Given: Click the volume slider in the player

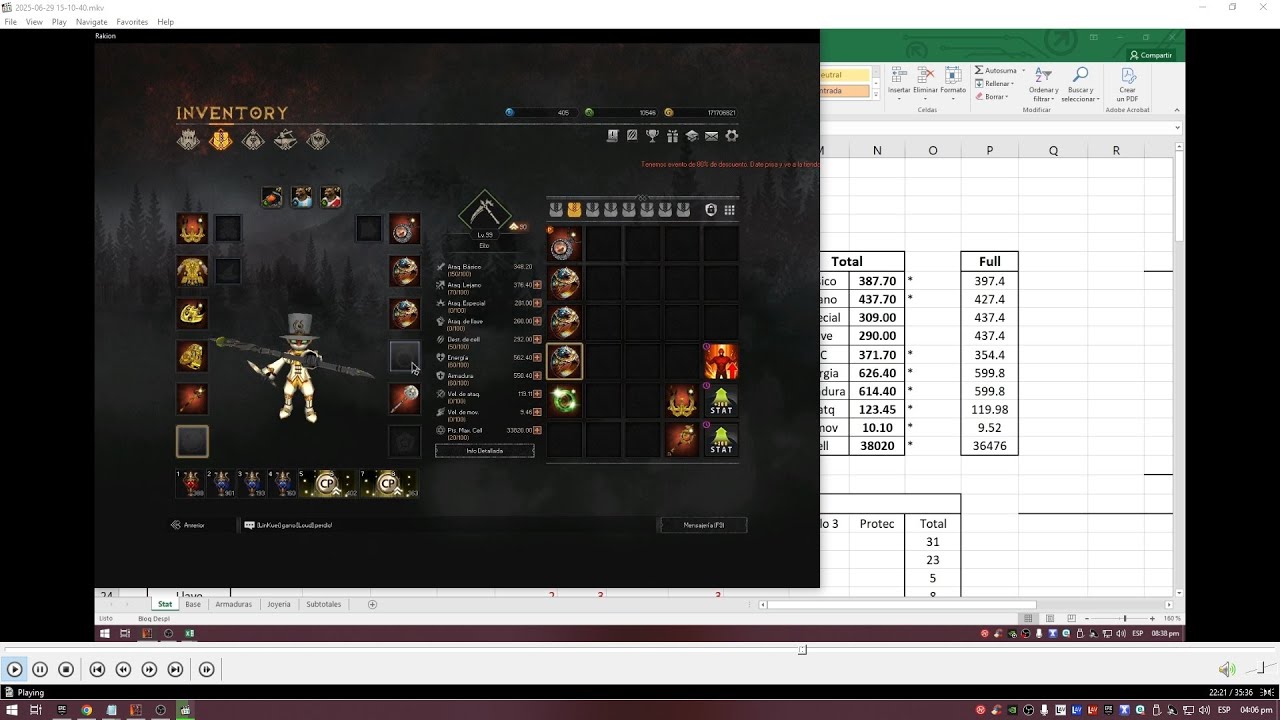Looking at the screenshot, I should [x=1259, y=668].
